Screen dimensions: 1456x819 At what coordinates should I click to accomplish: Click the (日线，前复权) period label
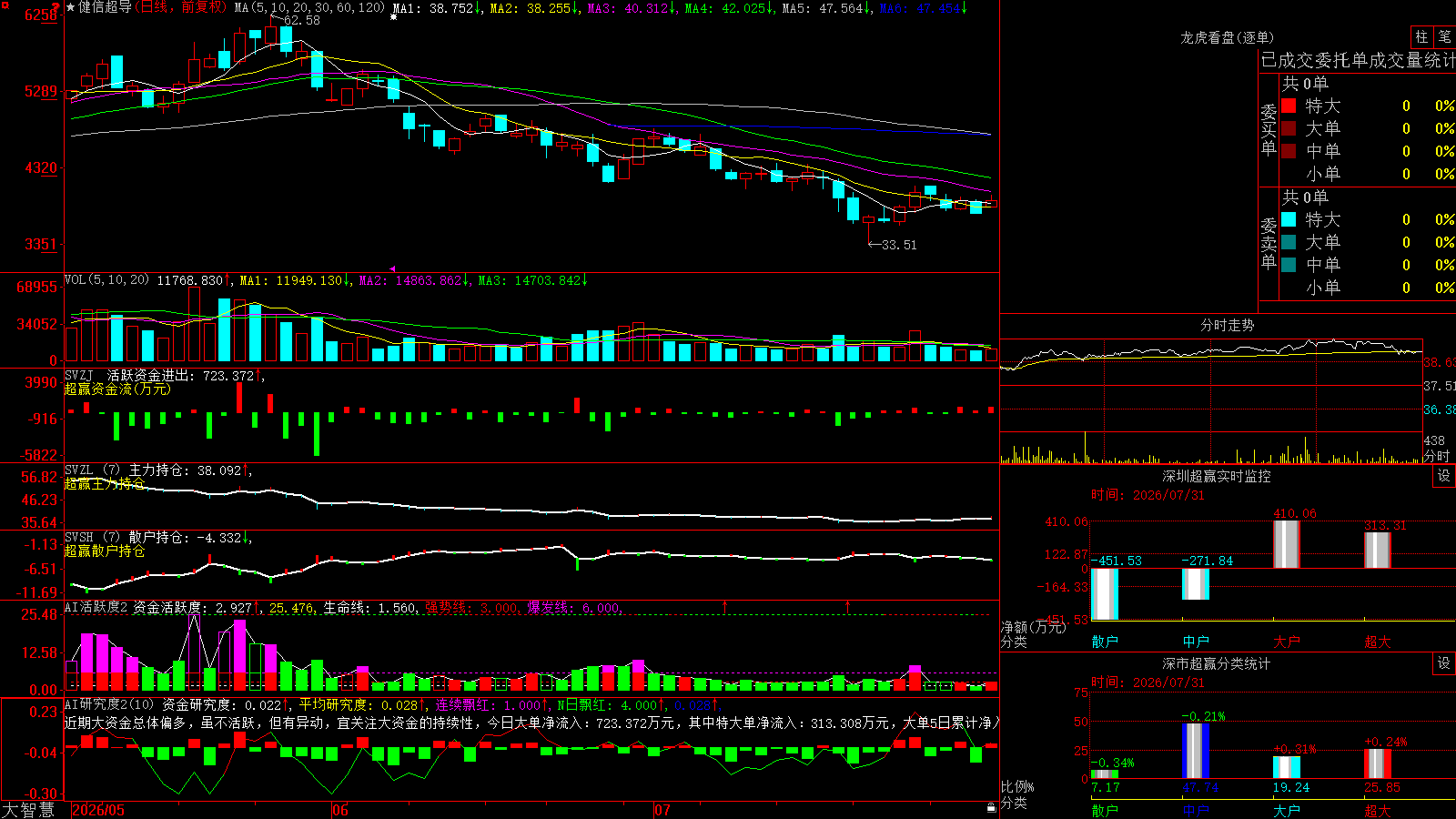pos(181,7)
